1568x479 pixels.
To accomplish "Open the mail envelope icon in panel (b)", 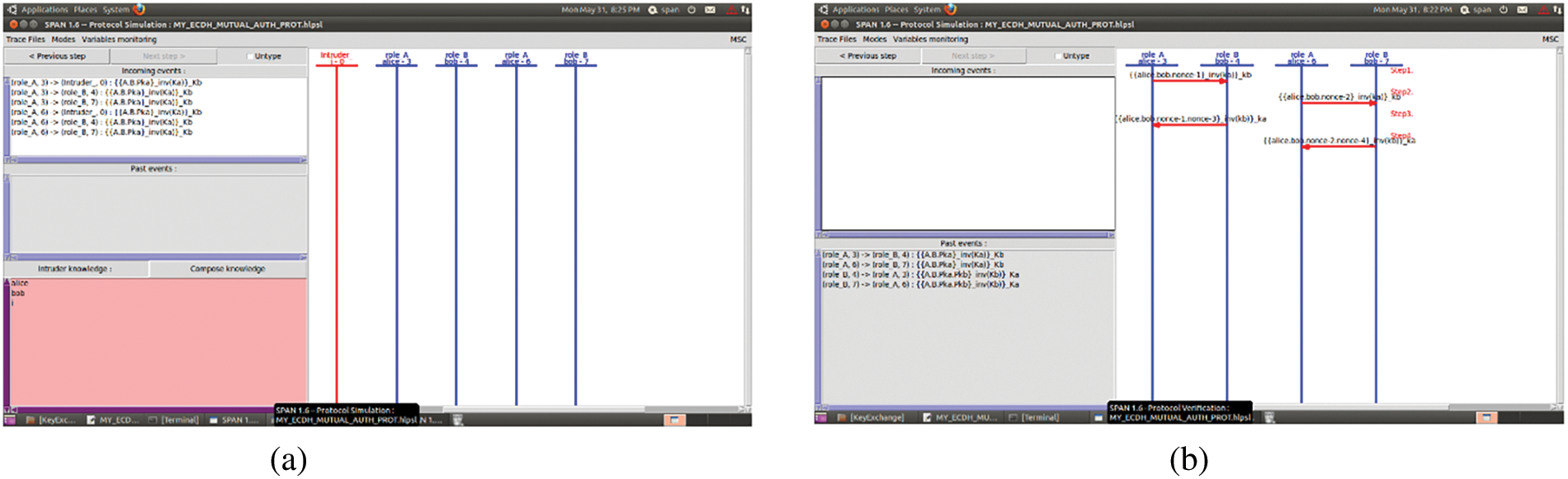I will 1522,10.
